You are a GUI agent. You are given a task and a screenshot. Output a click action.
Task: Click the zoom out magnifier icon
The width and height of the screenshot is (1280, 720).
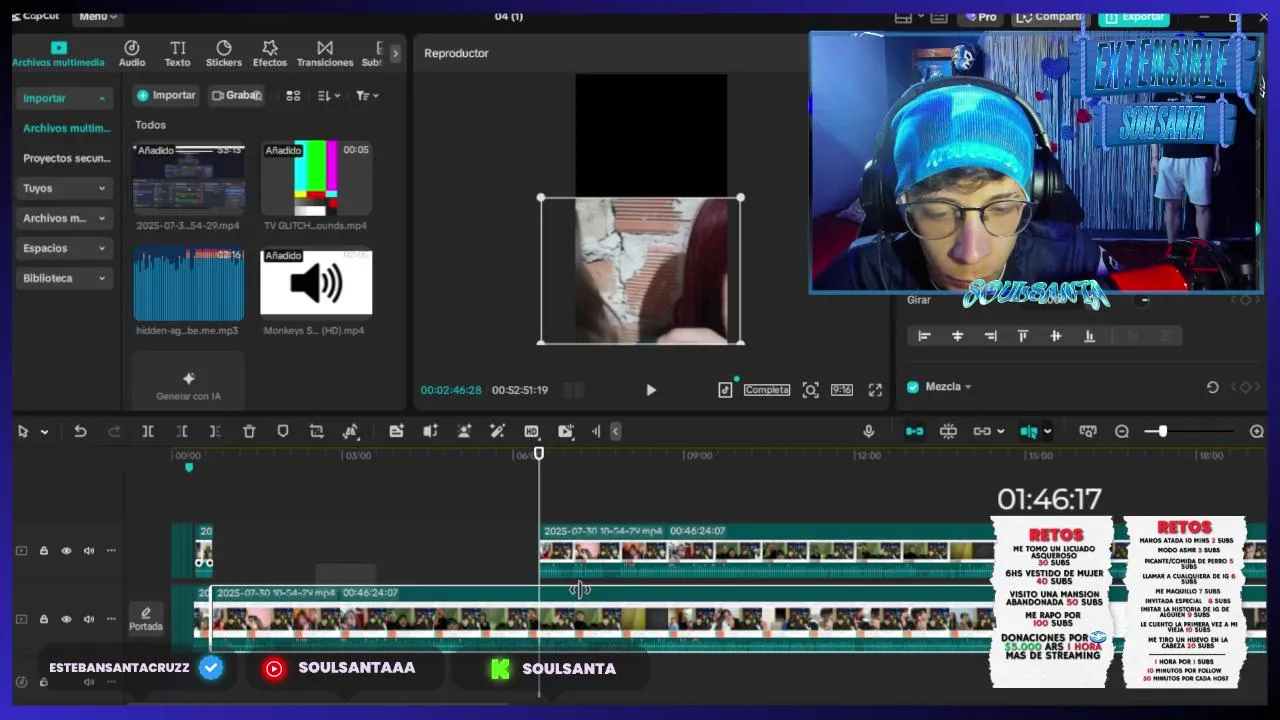coord(1122,431)
